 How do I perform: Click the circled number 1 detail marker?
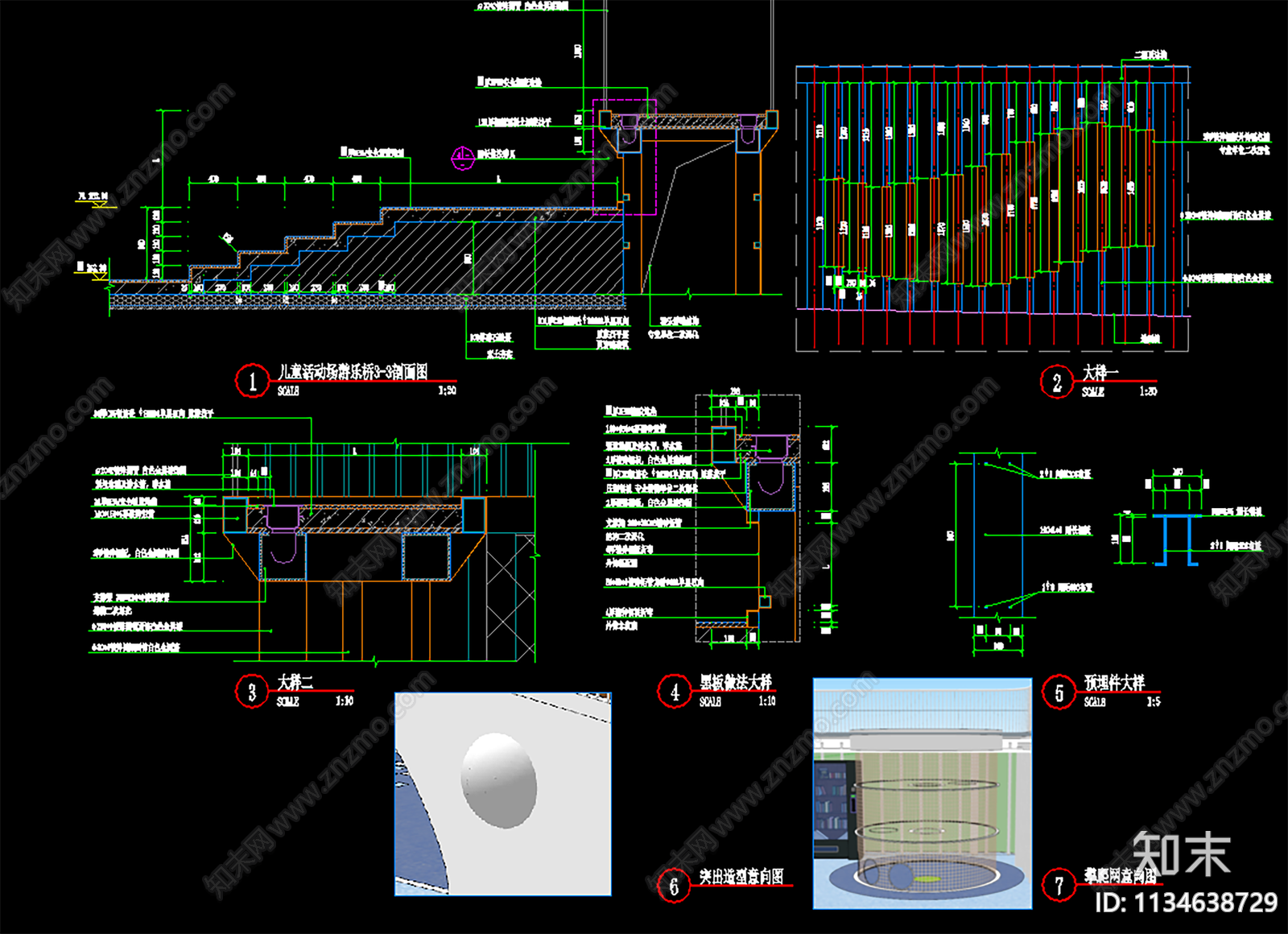252,380
